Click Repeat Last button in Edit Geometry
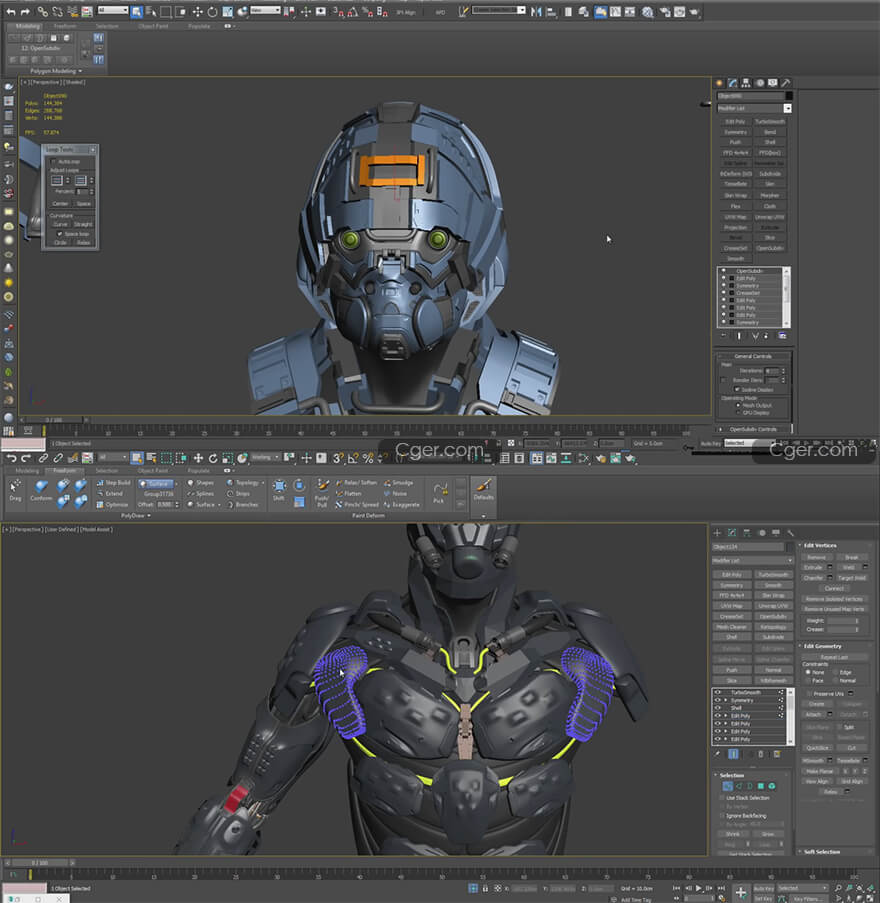 [834, 657]
